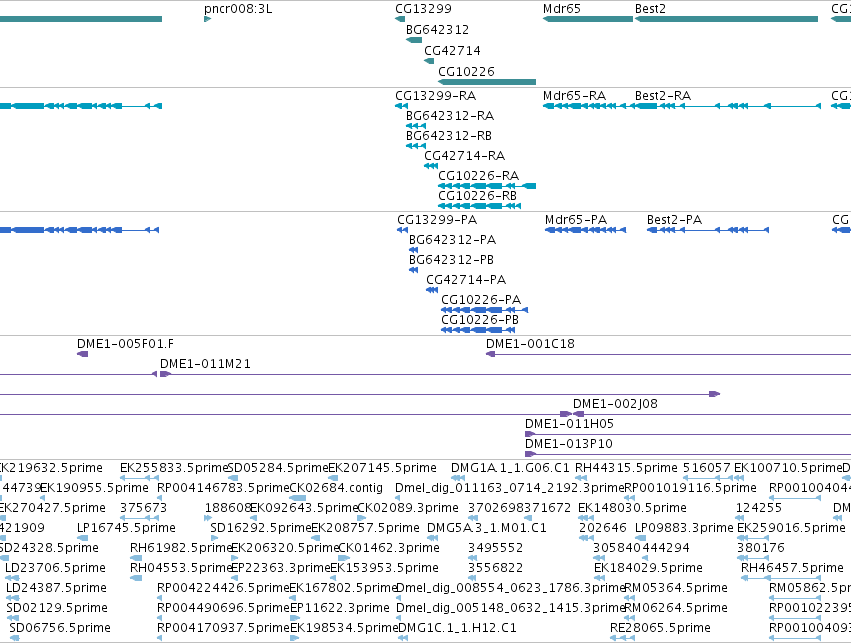Open the Best2-PA protein label
Image resolution: width=851 pixels, height=643 pixels.
coord(674,220)
